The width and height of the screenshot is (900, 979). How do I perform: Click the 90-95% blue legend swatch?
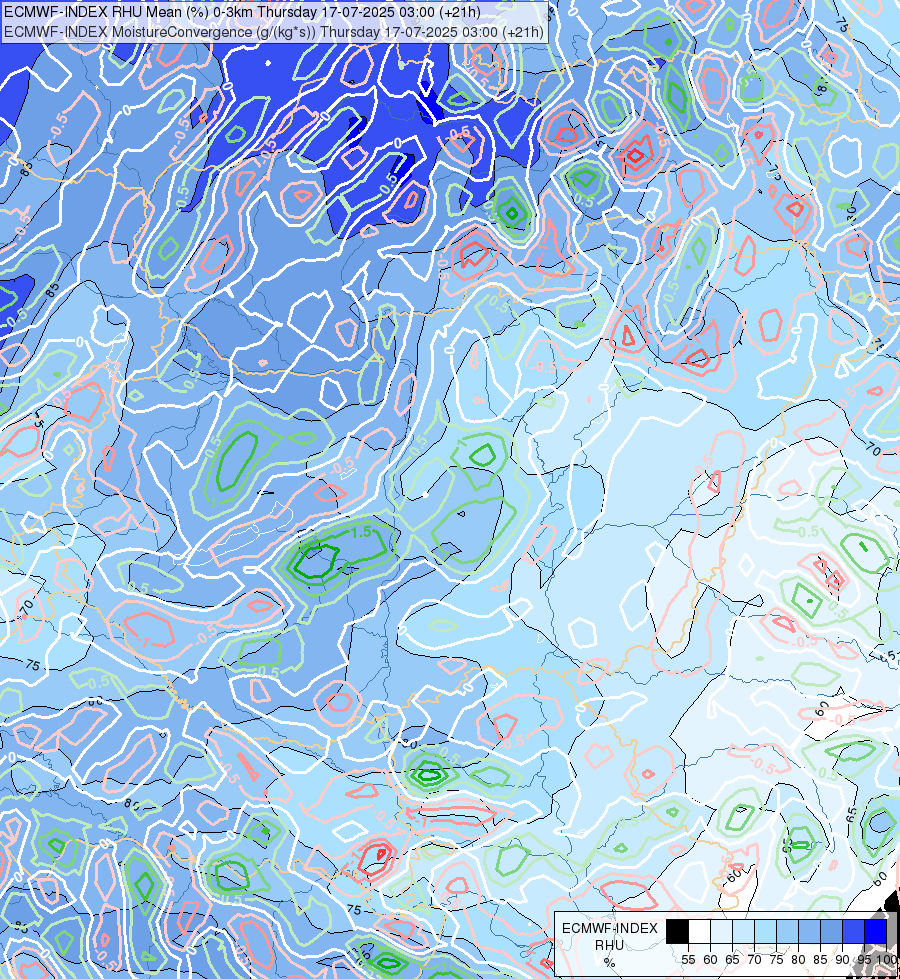854,931
